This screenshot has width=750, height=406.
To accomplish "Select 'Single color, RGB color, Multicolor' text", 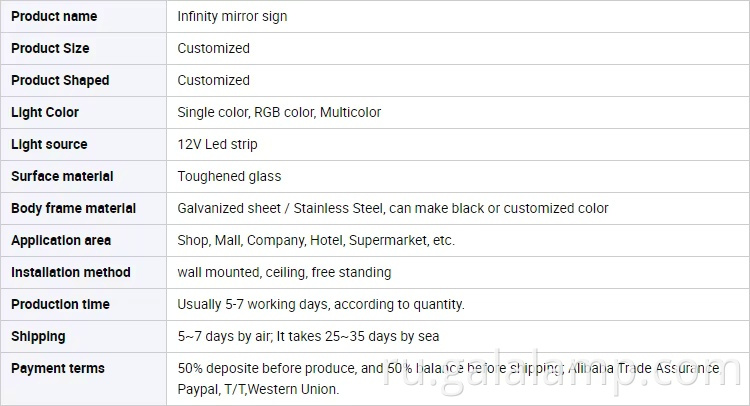I will (279, 112).
